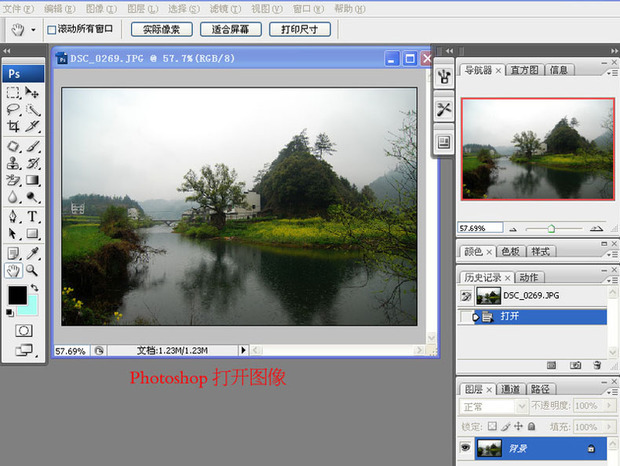Open the 不透明度 opacity dropdown arrow

[609, 406]
